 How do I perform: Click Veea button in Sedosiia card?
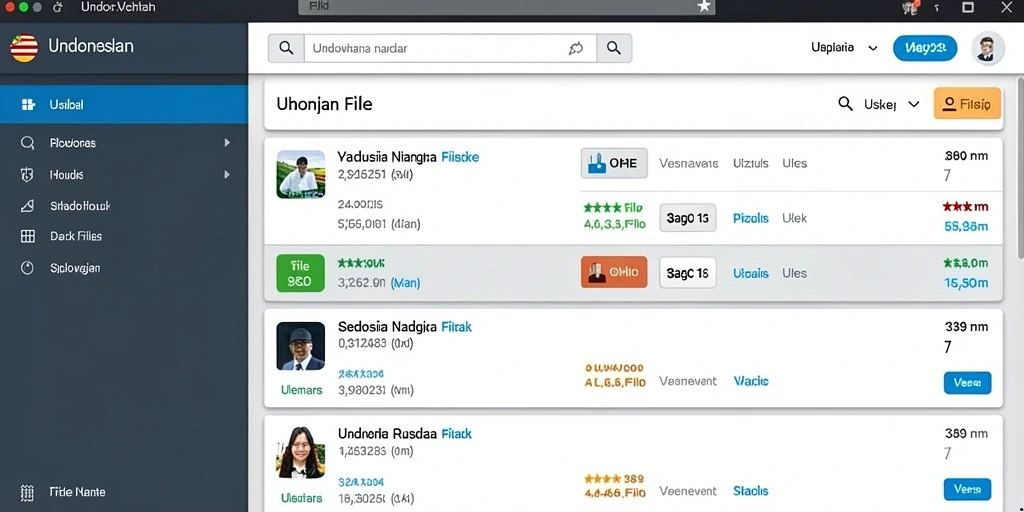click(x=967, y=383)
